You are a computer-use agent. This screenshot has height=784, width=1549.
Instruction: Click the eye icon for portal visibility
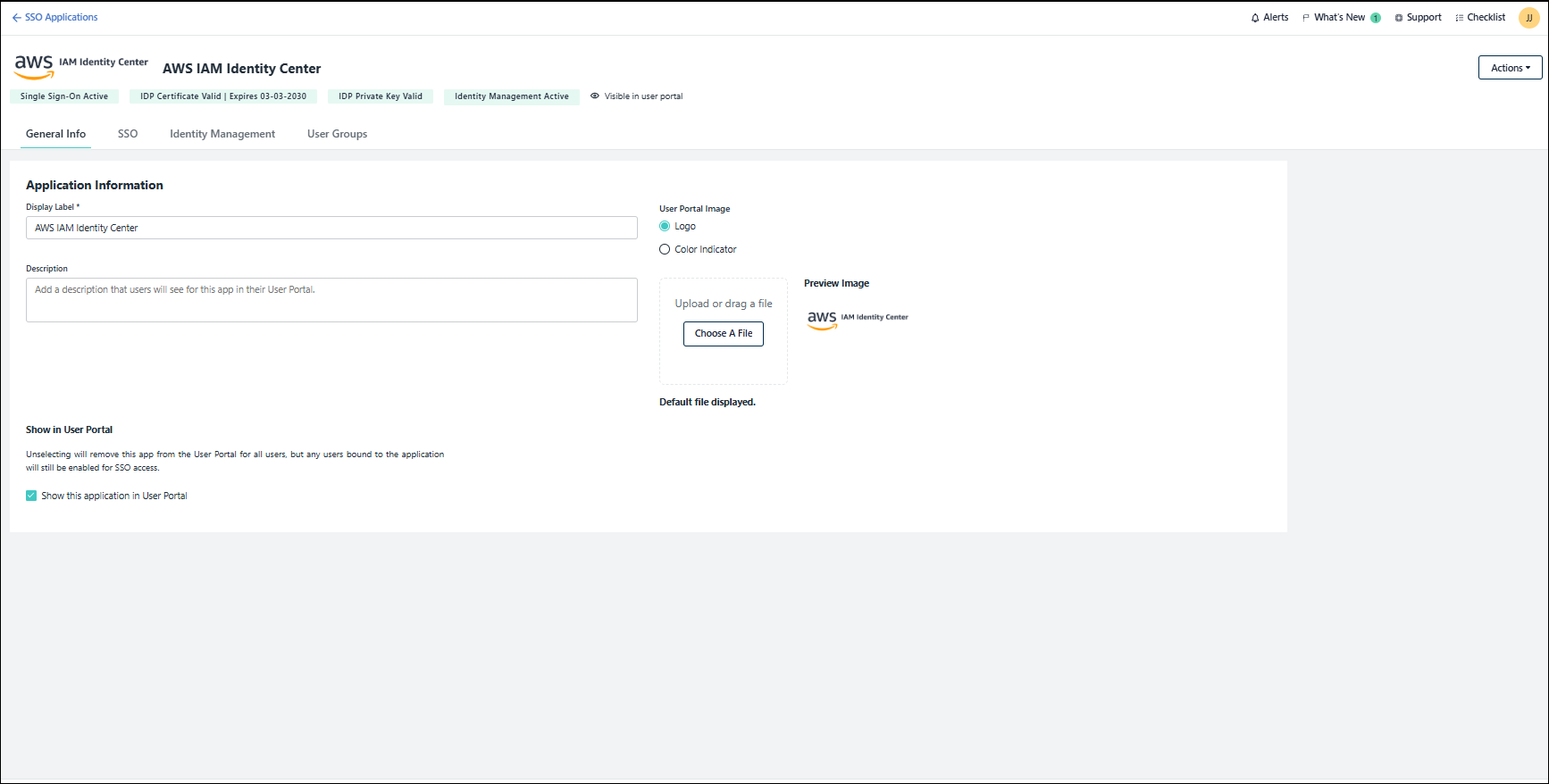pyautogui.click(x=595, y=96)
